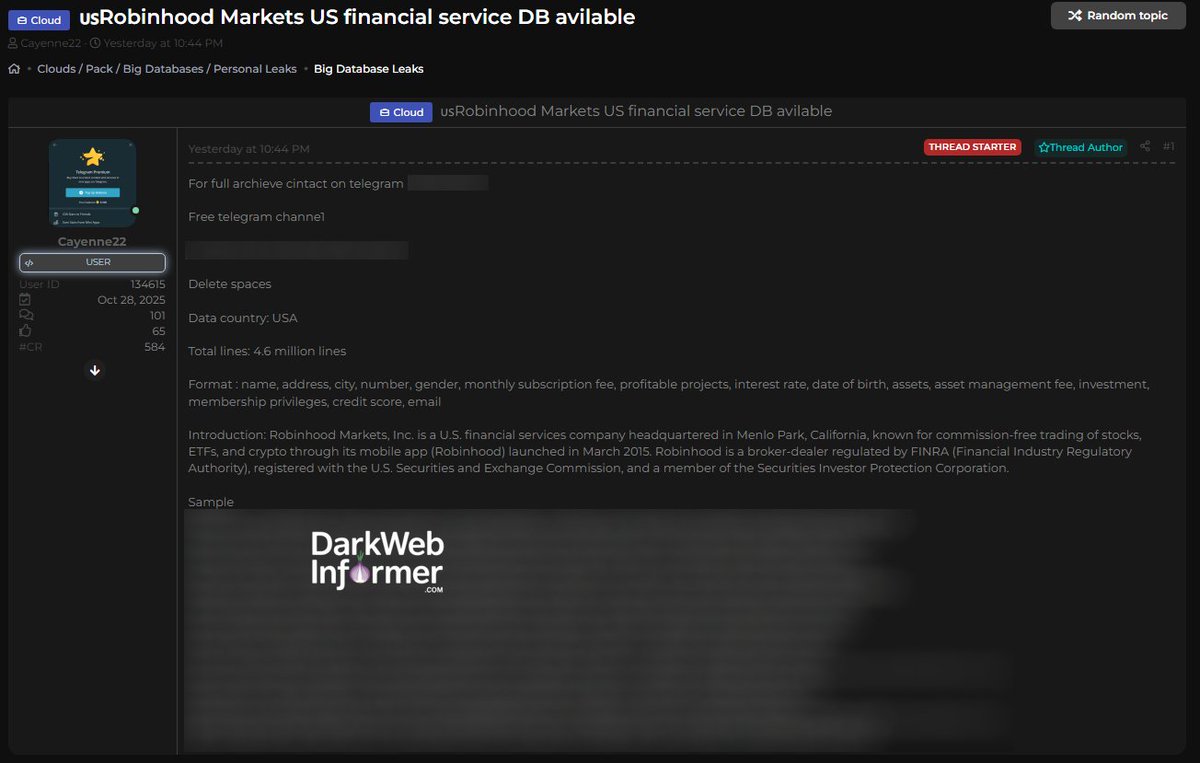Click Yesterday at 10:44 PM under title
Viewport: 1200px width, 763px height.
pyautogui.click(x=163, y=43)
